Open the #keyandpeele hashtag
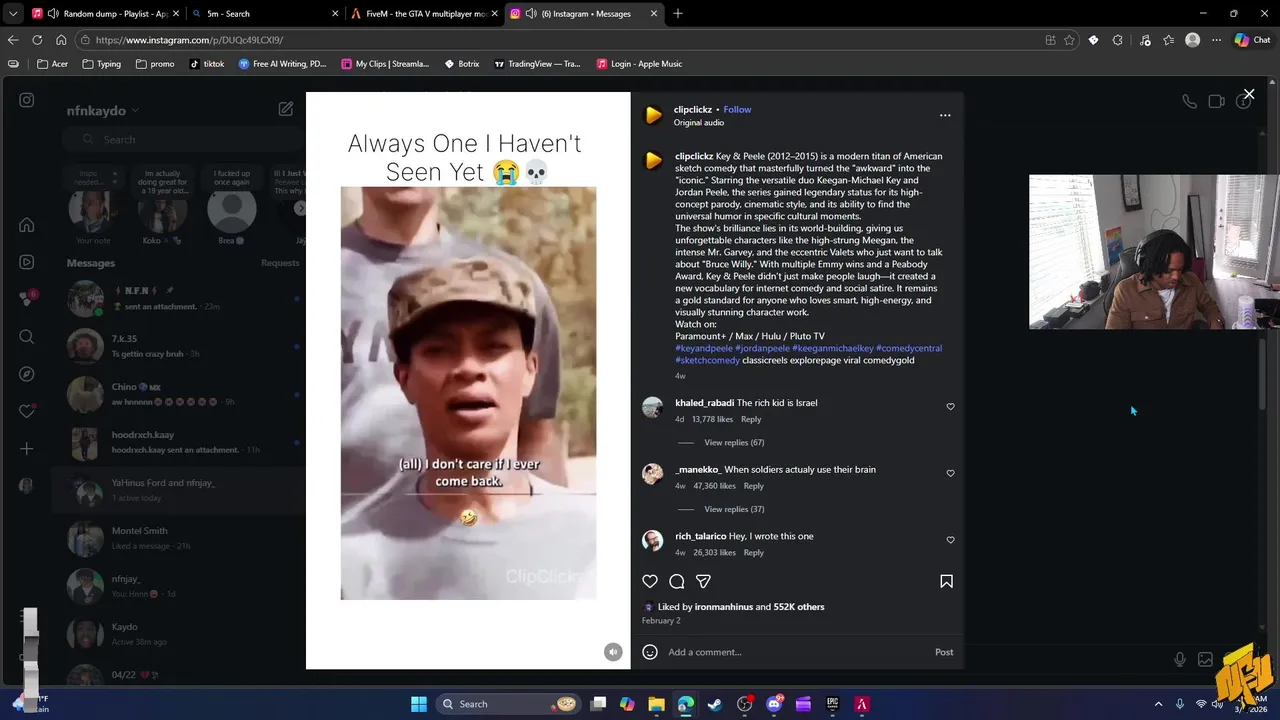Viewport: 1280px width, 720px height. (x=703, y=348)
